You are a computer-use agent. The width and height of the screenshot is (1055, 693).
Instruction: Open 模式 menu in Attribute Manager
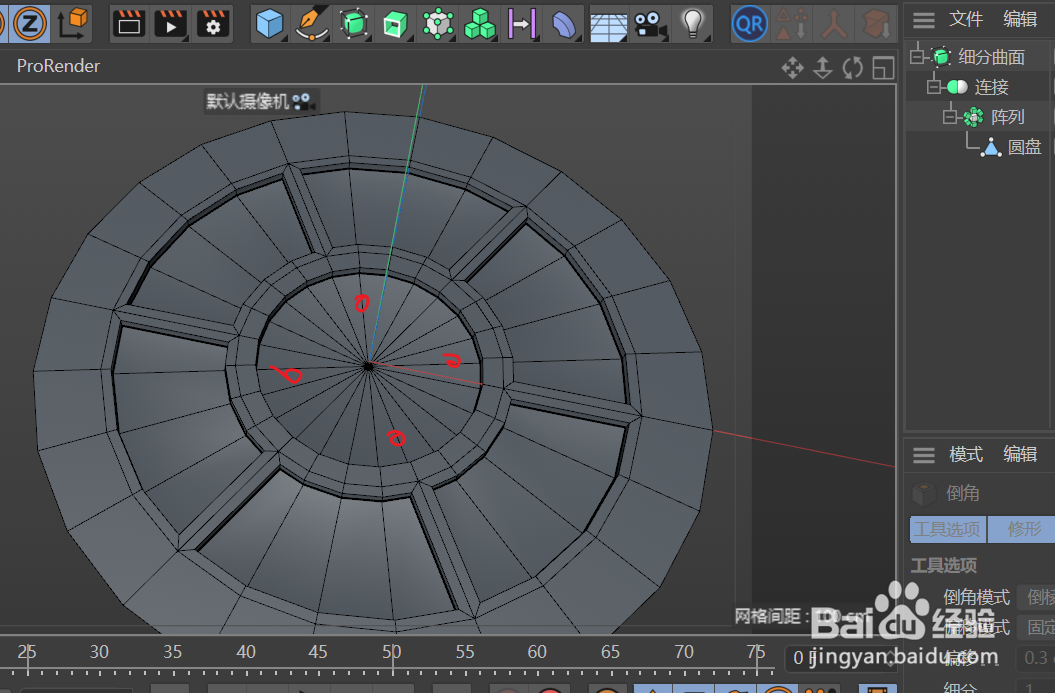pos(966,455)
